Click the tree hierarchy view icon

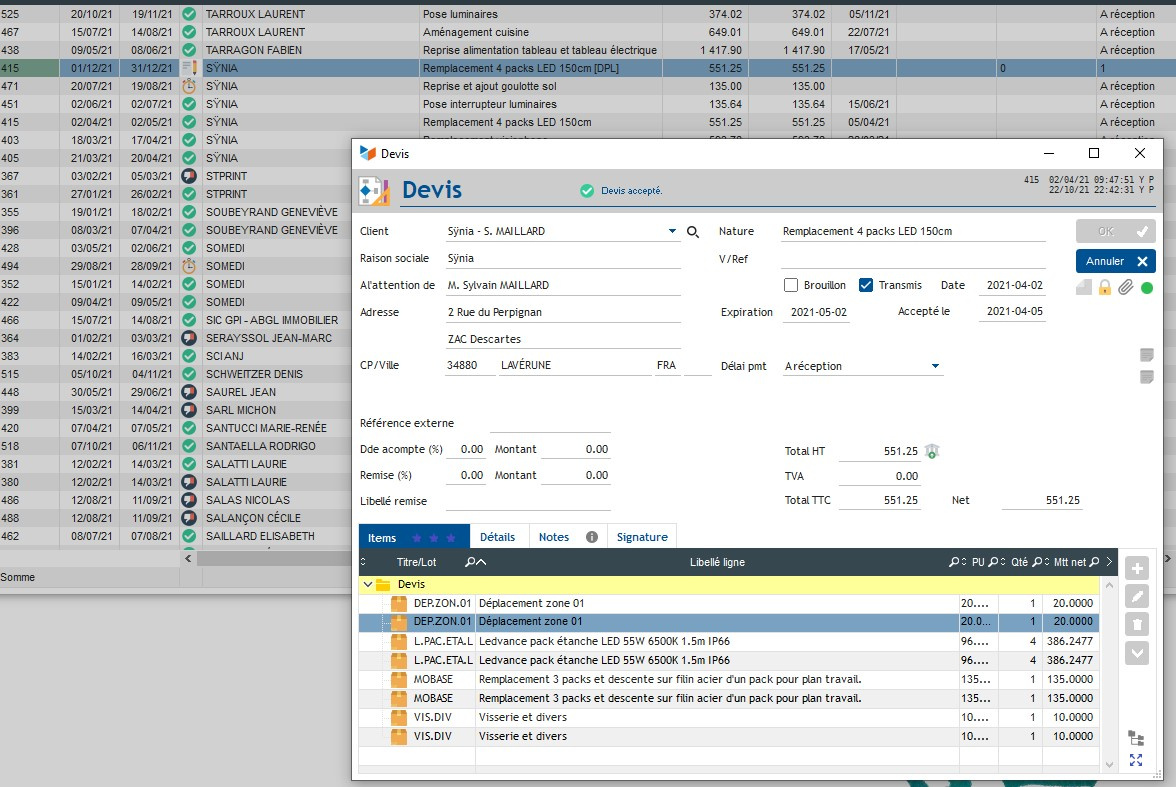pyautogui.click(x=1136, y=738)
